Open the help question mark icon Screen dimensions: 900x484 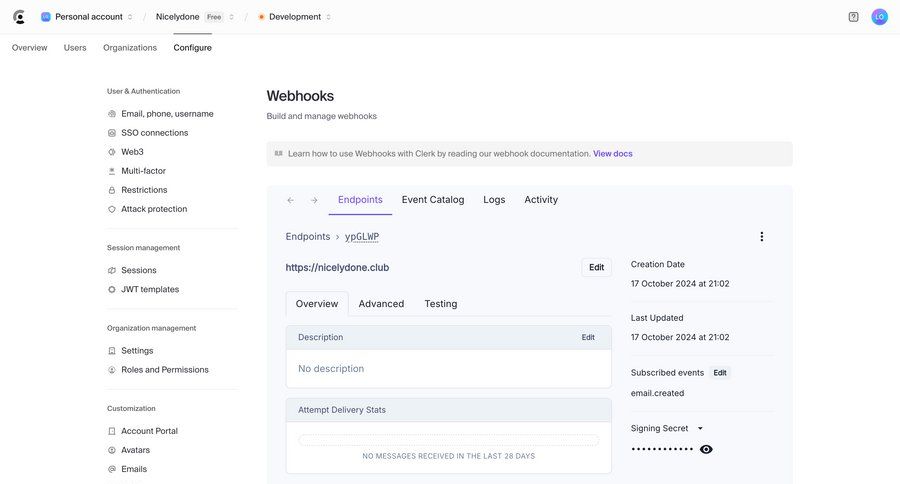pos(854,17)
